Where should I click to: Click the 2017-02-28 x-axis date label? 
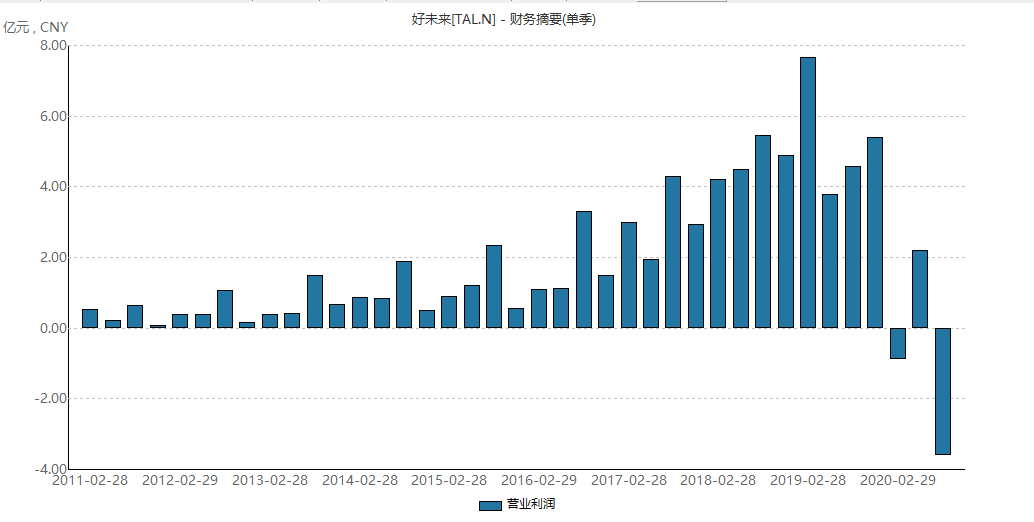click(629, 480)
